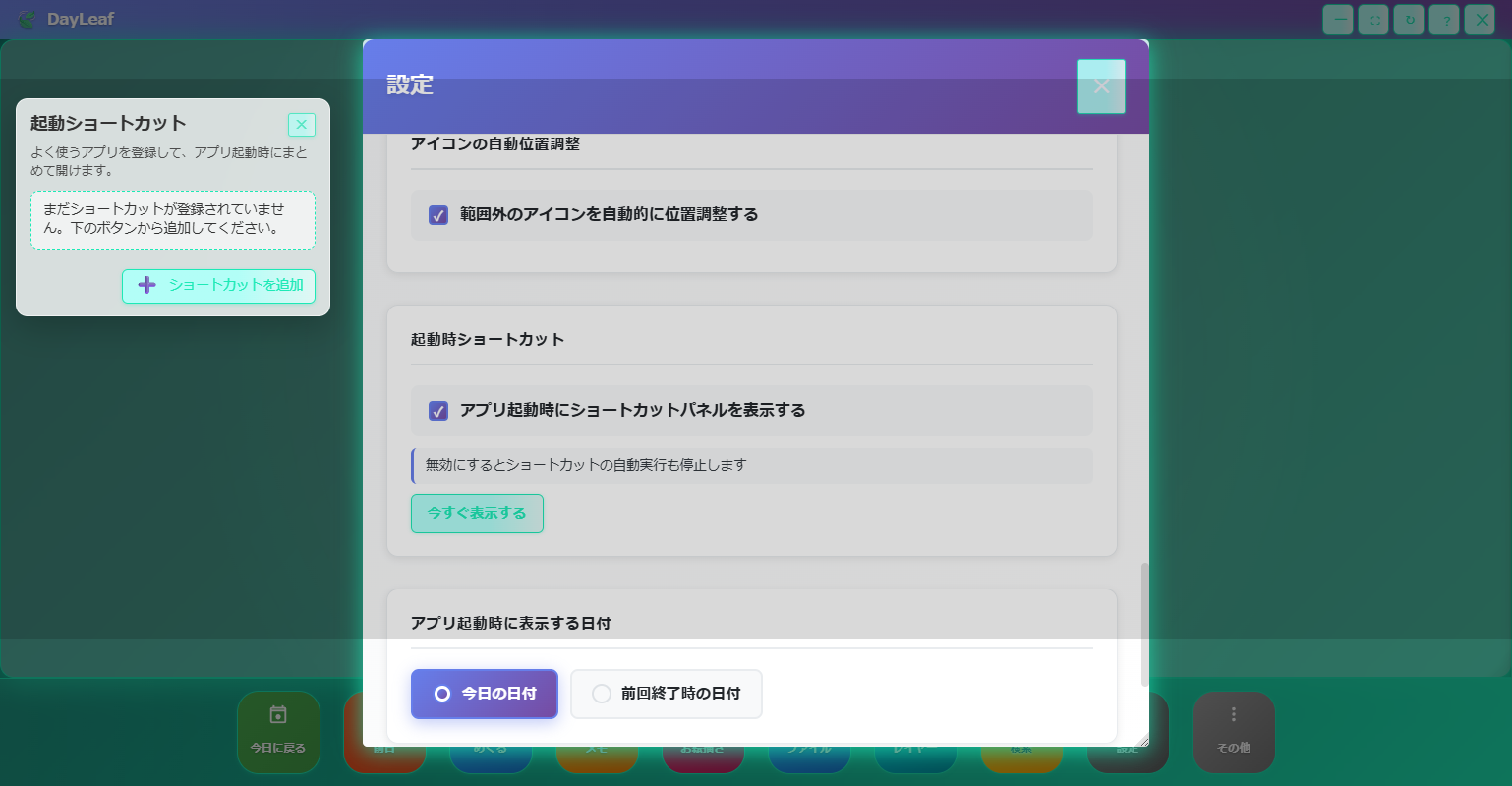Viewport: 1512px width, 786px height.
Task: Select the 前回終了時の日付 radio option
Action: 602,694
